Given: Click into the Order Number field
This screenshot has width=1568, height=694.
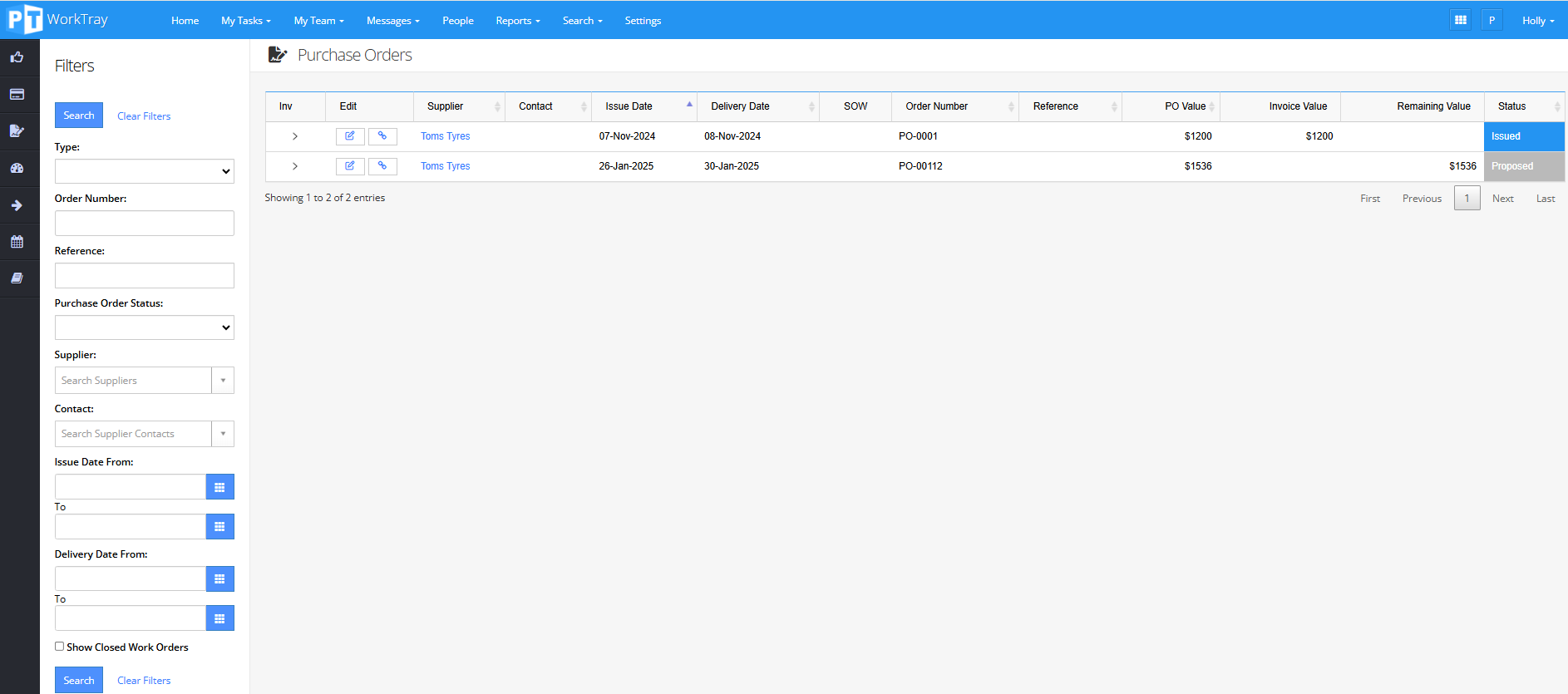Looking at the screenshot, I should [144, 224].
